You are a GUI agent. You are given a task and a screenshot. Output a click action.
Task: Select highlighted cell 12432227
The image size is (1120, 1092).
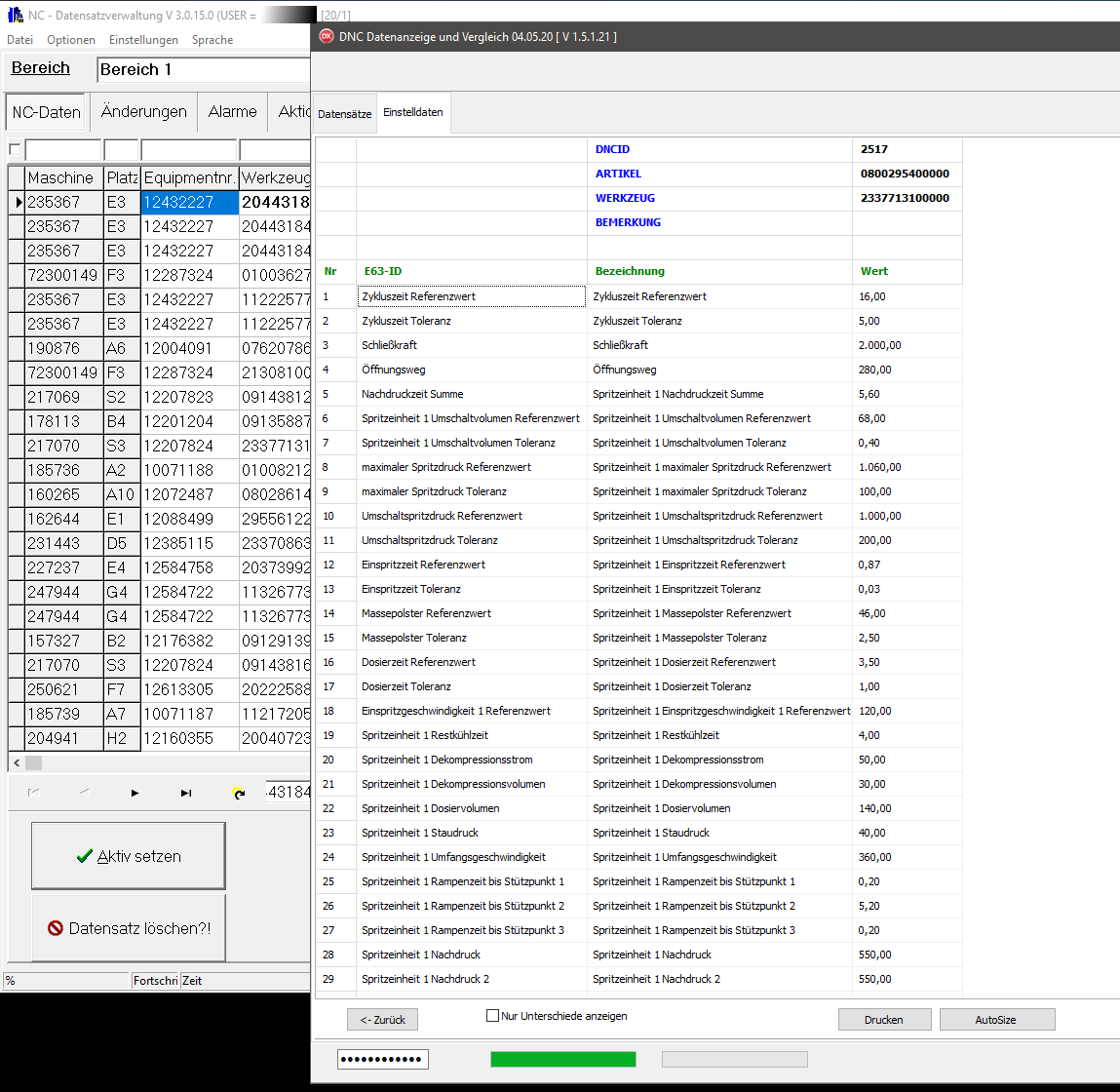click(x=189, y=202)
